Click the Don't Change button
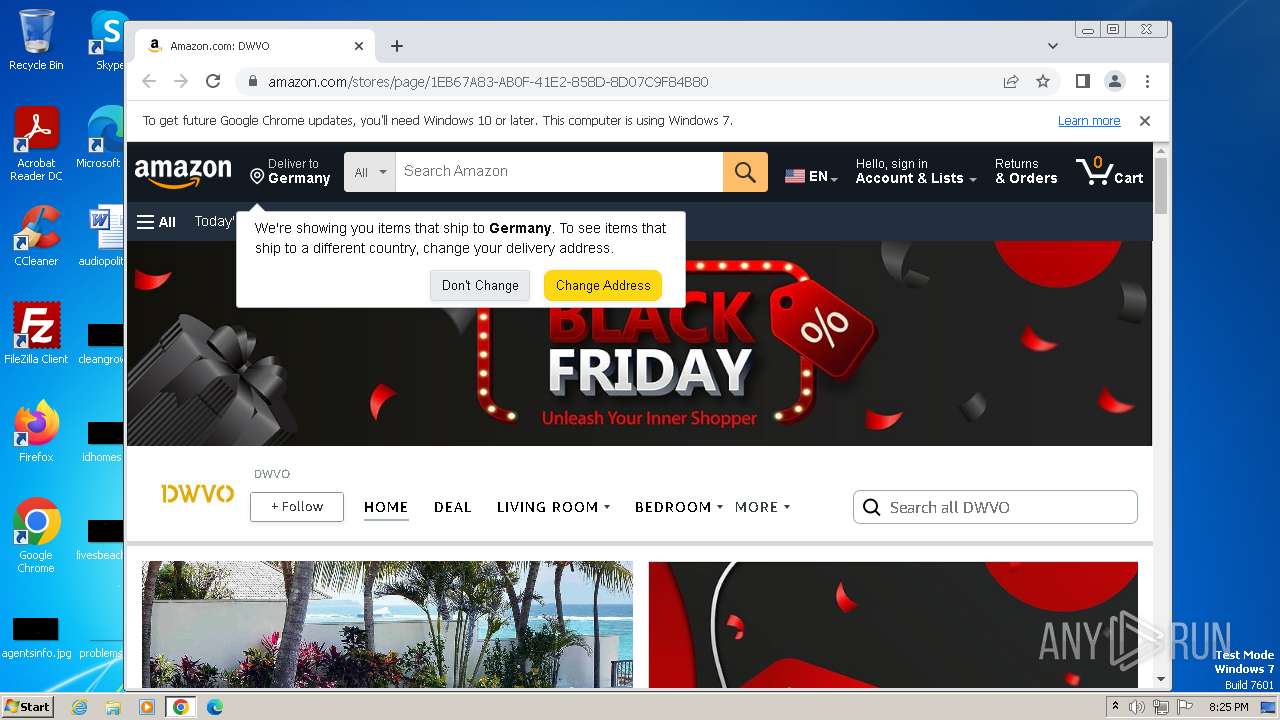The height and width of the screenshot is (720, 1280). pos(480,285)
